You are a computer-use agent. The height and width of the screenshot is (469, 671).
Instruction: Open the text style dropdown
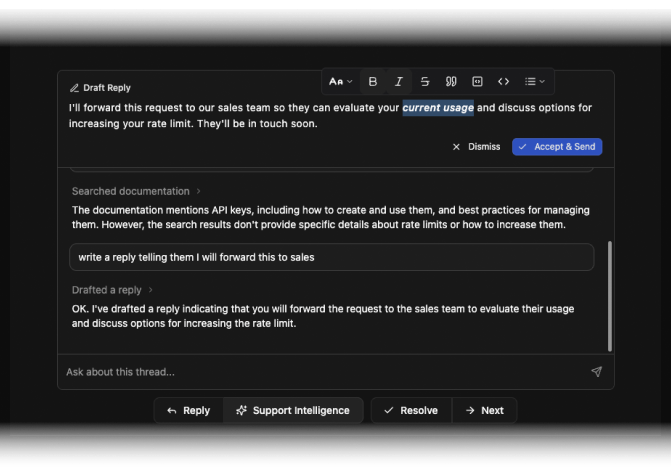[341, 82]
